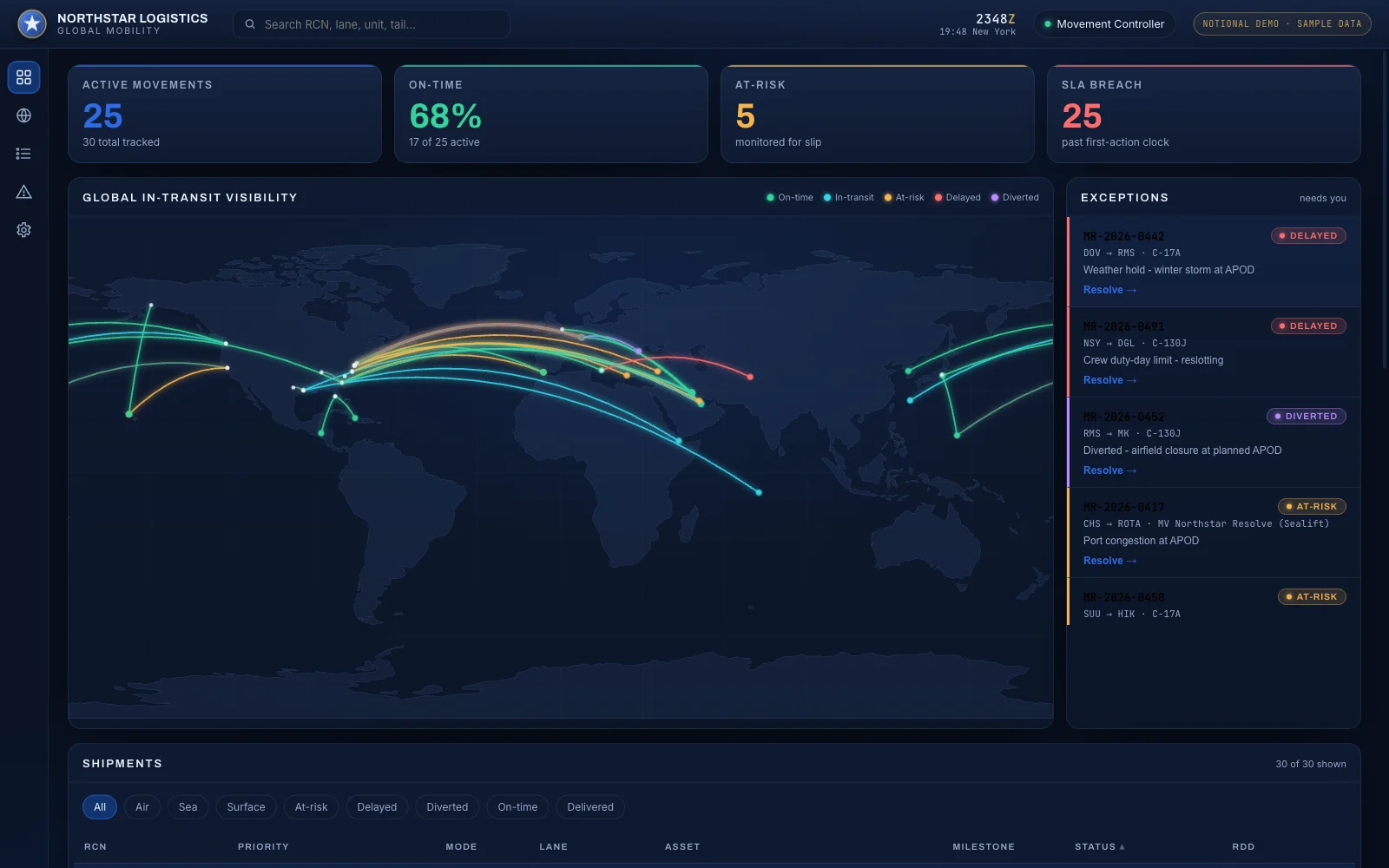Open the Active Movements card

click(225, 114)
